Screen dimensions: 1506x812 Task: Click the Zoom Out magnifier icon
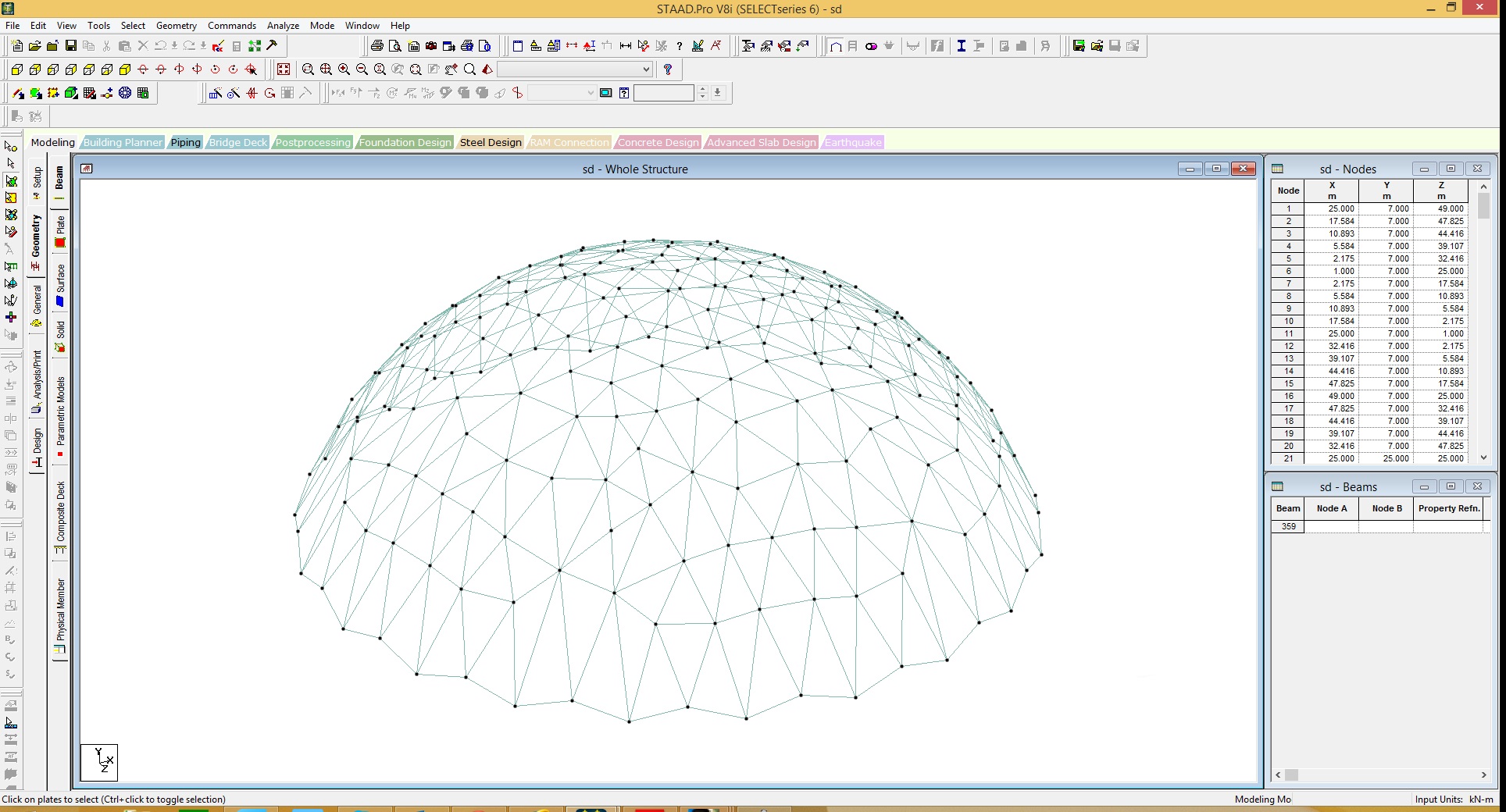pyautogui.click(x=362, y=69)
